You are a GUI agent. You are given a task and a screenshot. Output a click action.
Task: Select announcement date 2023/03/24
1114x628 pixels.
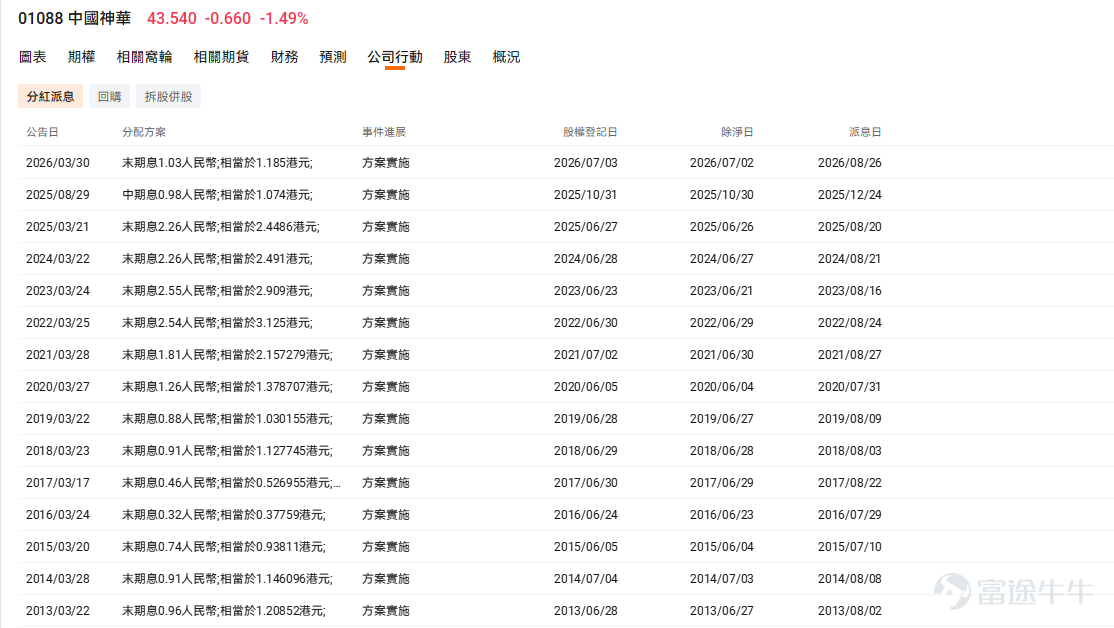(58, 291)
